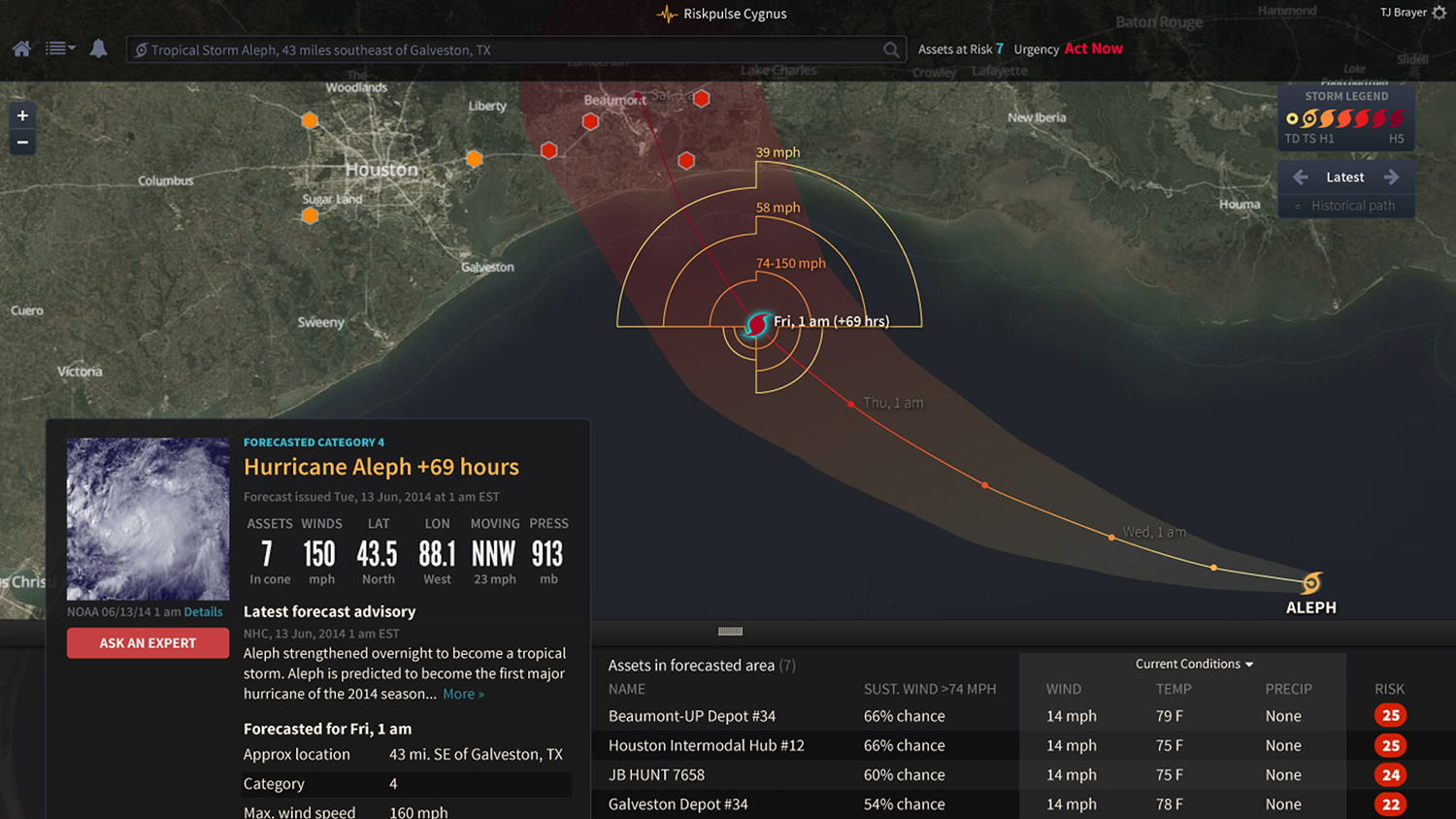Click the storm search input field
1456x819 pixels.
(515, 49)
